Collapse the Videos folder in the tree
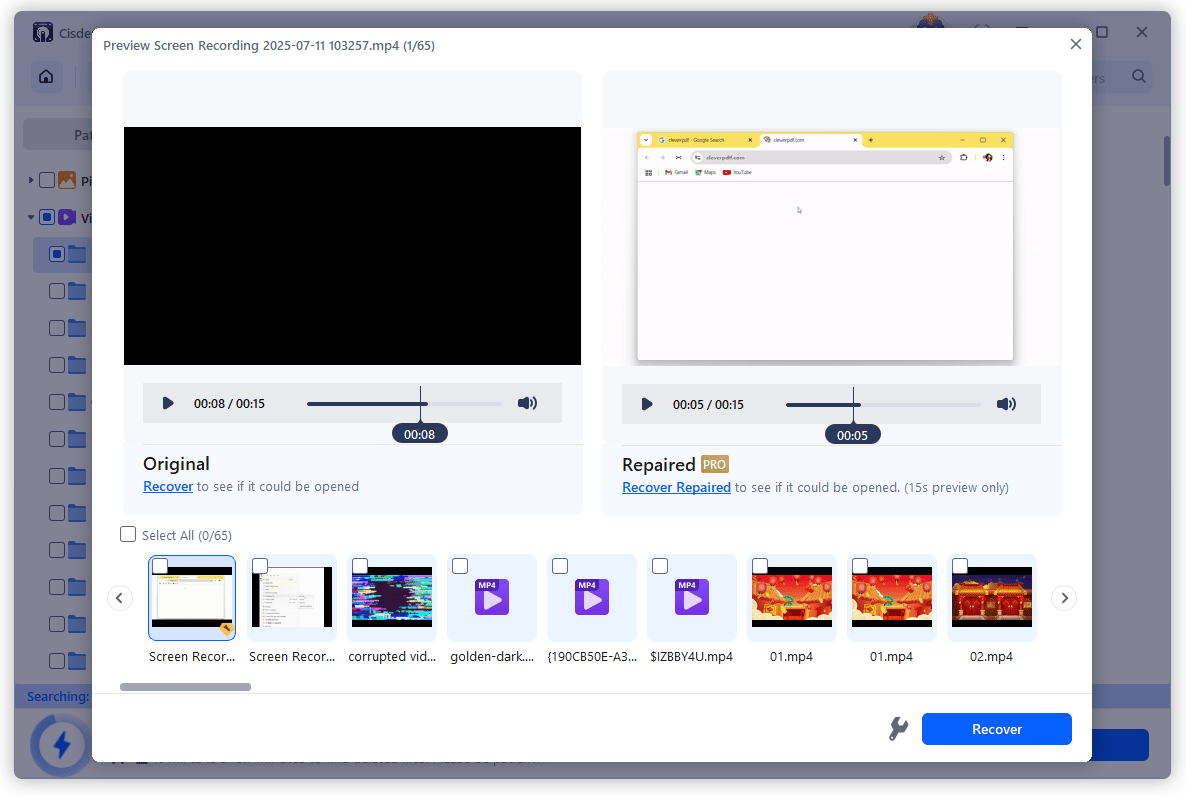Image resolution: width=1186 pixels, height=796 pixels. (30, 217)
